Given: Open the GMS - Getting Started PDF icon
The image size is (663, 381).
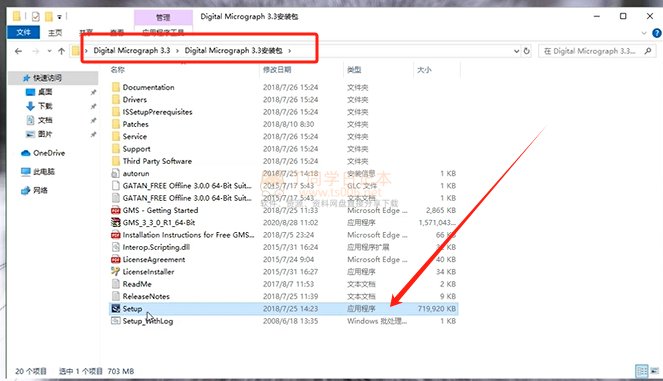Looking at the screenshot, I should coord(115,210).
